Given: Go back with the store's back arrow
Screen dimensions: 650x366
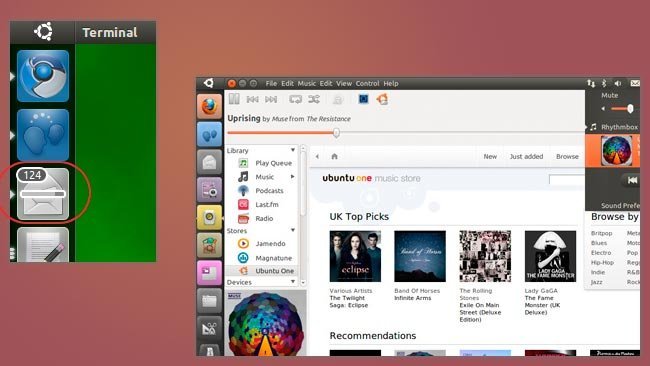Looking at the screenshot, I should (x=317, y=157).
